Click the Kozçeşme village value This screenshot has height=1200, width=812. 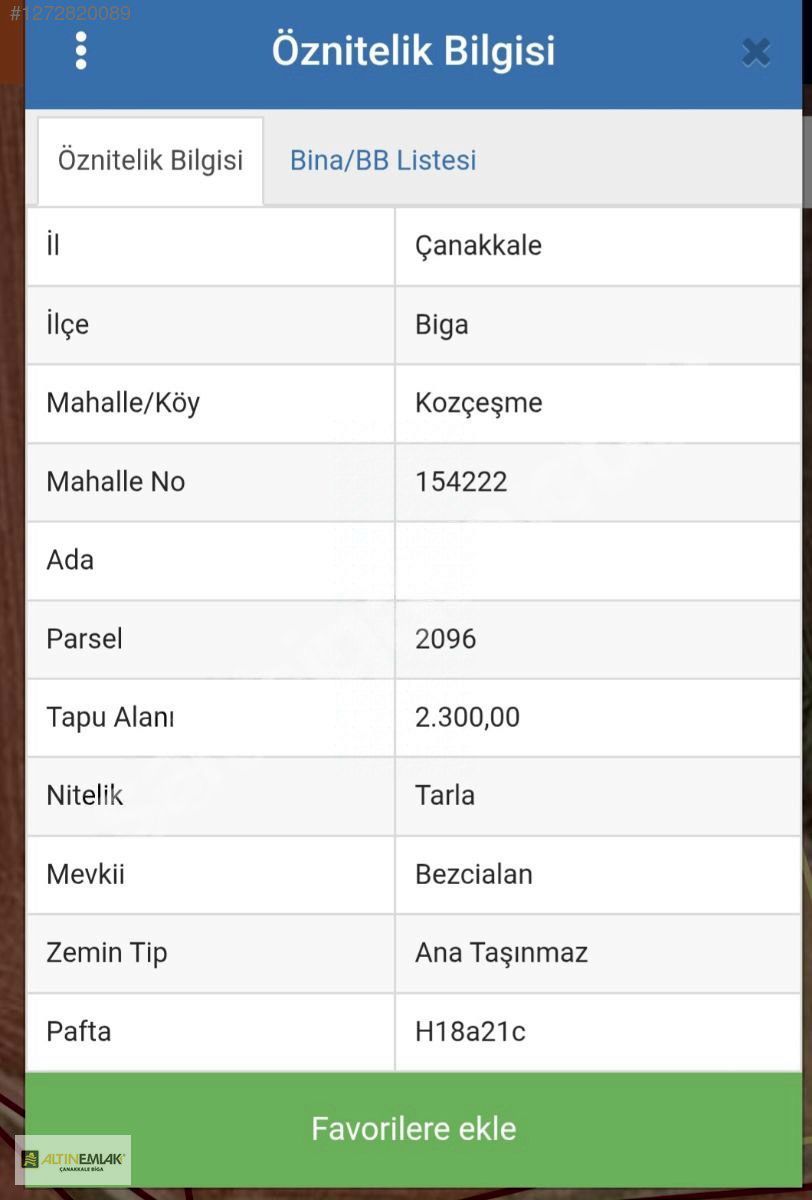[478, 403]
